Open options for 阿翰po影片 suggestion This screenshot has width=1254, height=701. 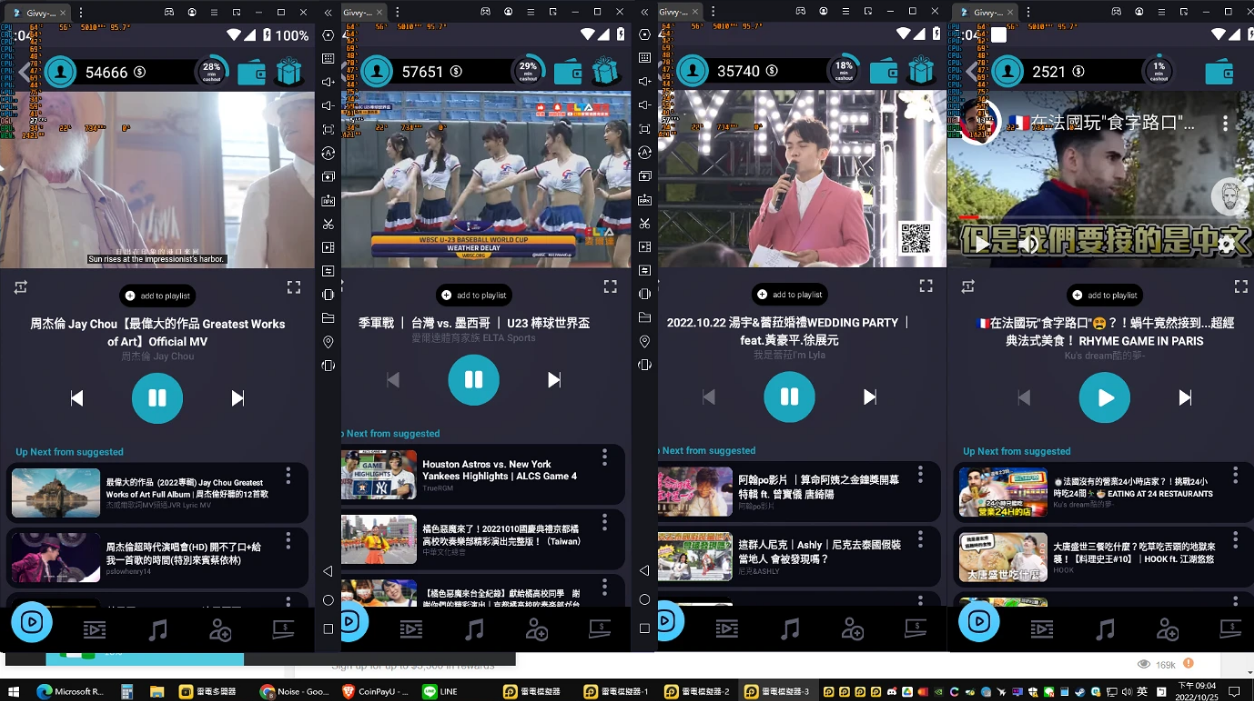[x=921, y=475]
